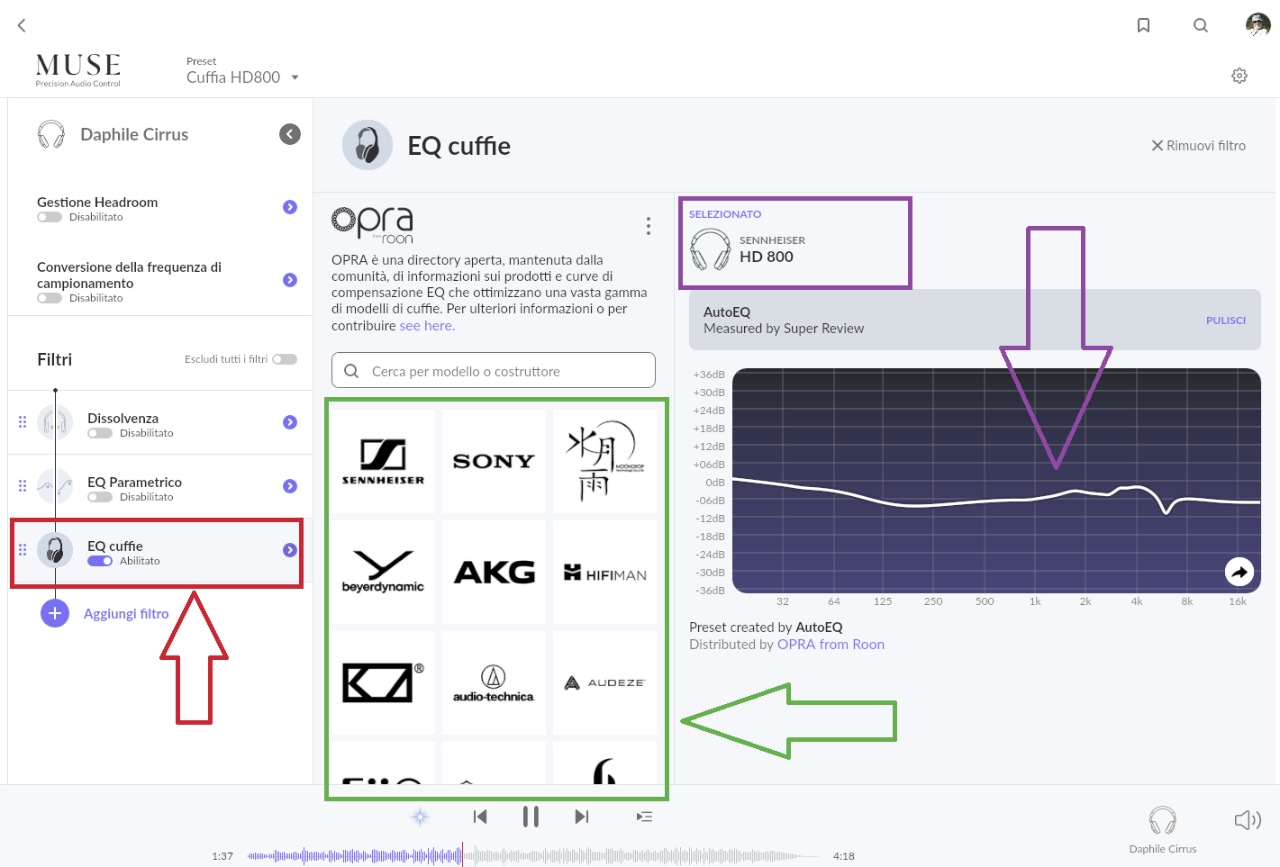Open MUSE settings gear
Image resolution: width=1280 pixels, height=867 pixels.
click(1240, 76)
